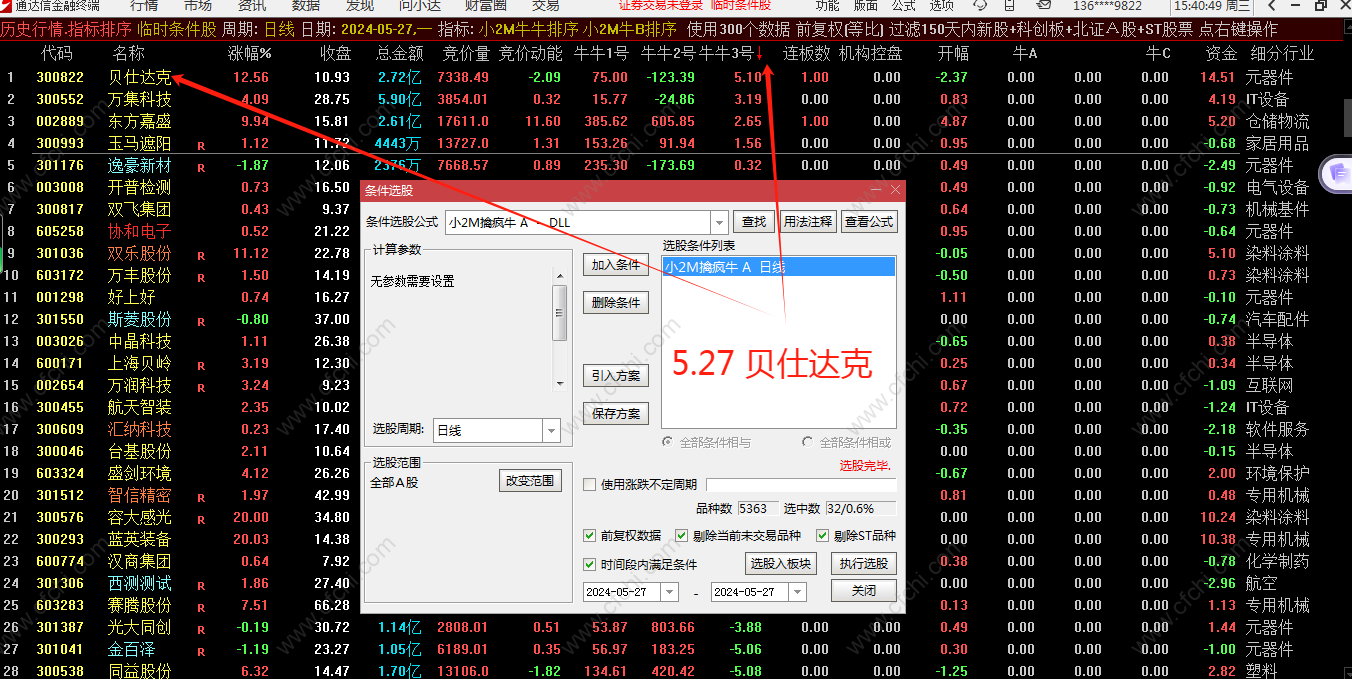Screen dimensions: 1352x679
Task: Click the 执行选股 button
Action: [863, 564]
